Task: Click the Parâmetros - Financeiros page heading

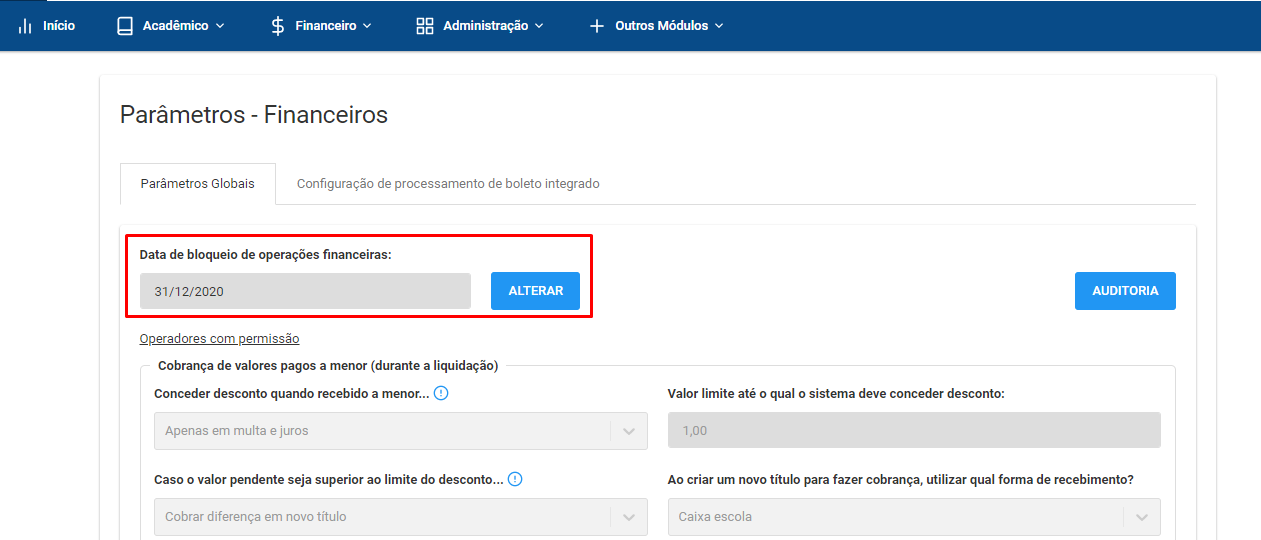Action: [254, 115]
